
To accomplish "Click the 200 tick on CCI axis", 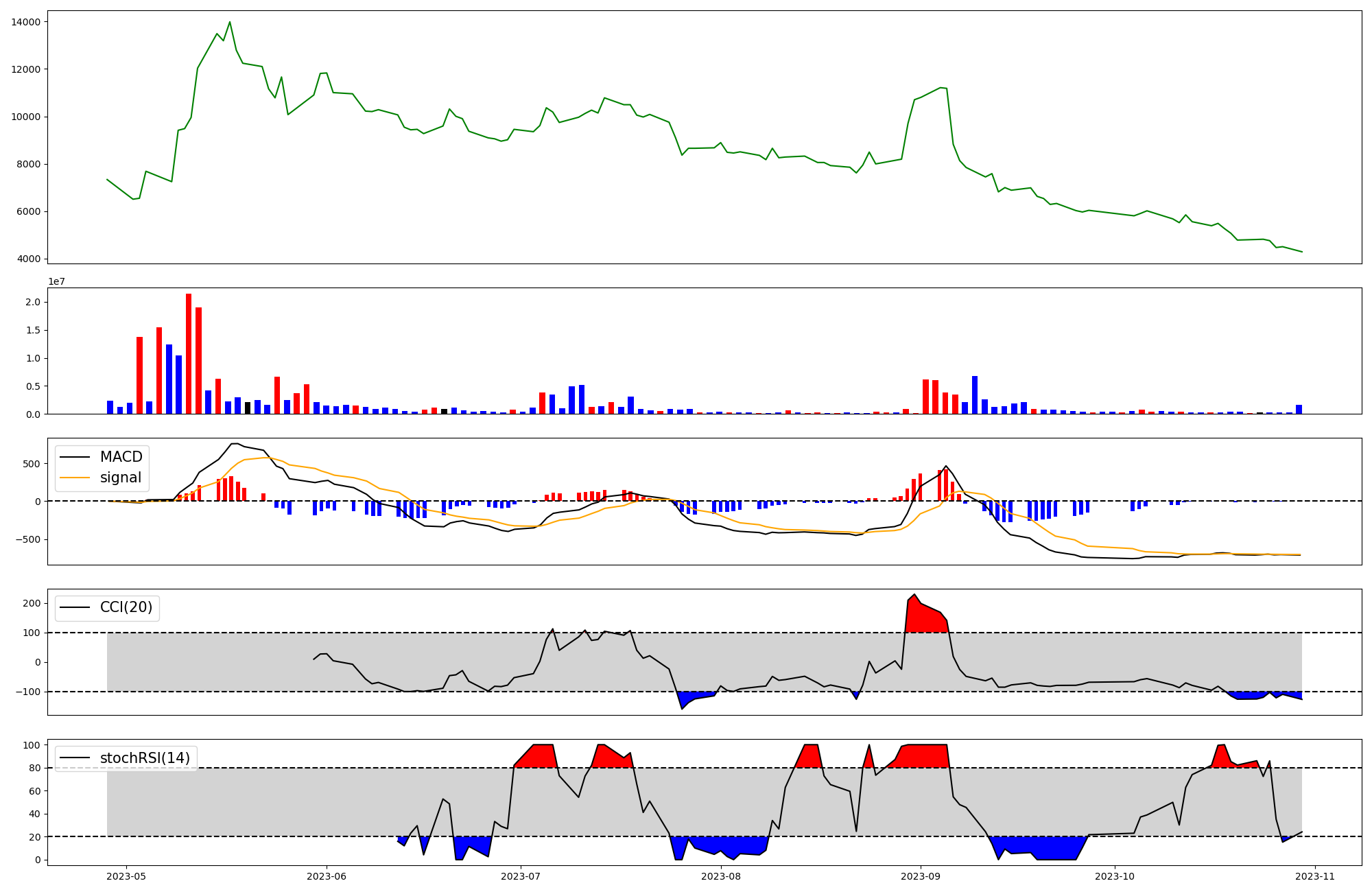I will click(x=32, y=603).
